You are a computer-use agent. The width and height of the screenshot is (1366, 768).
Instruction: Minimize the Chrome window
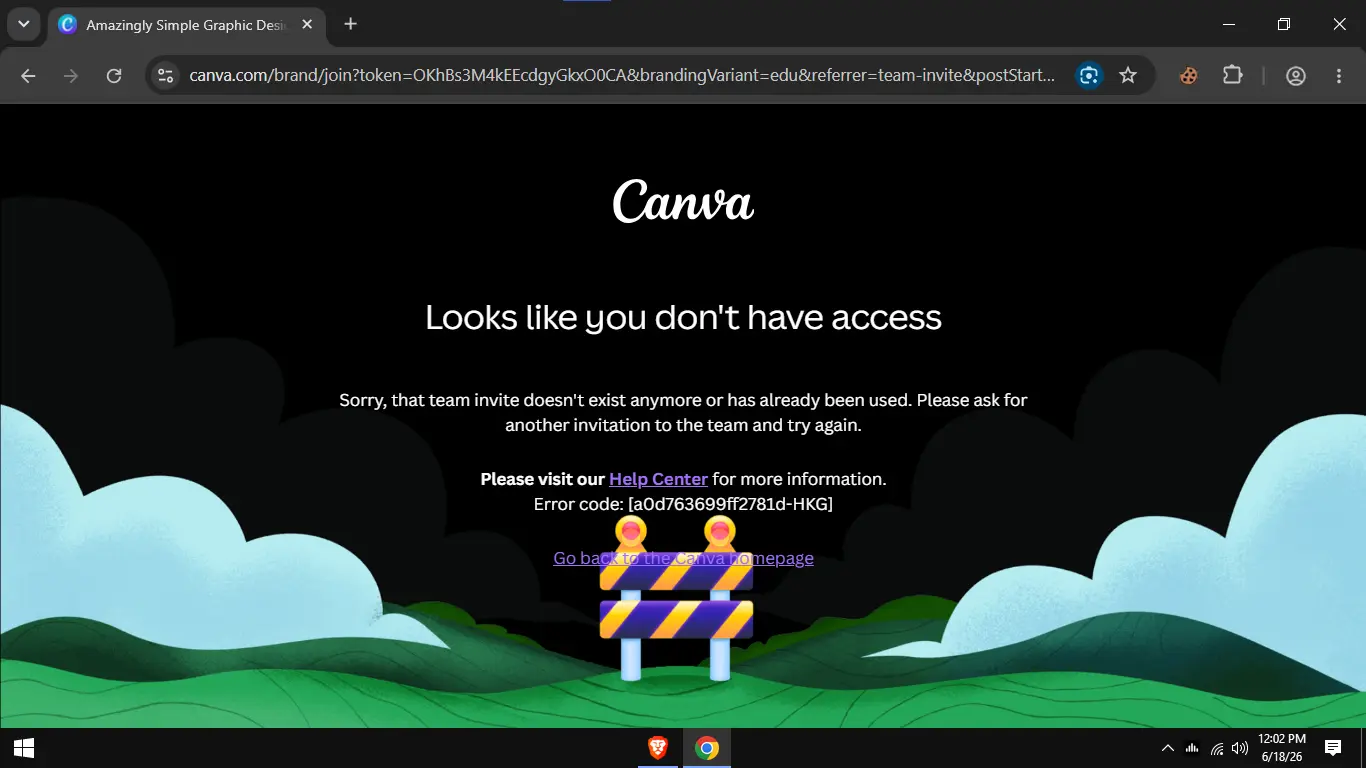(1229, 24)
